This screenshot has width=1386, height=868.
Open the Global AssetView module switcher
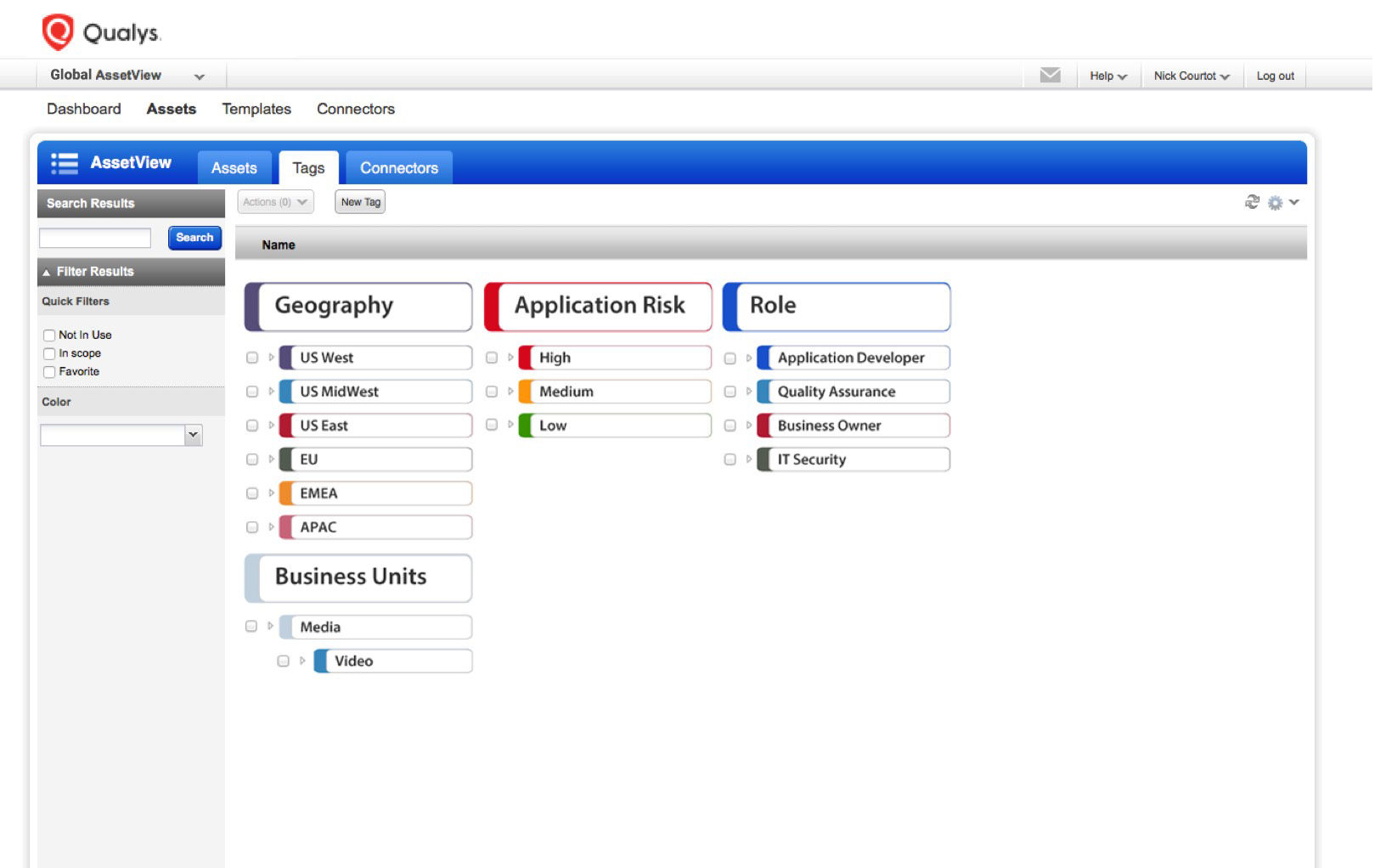point(127,75)
